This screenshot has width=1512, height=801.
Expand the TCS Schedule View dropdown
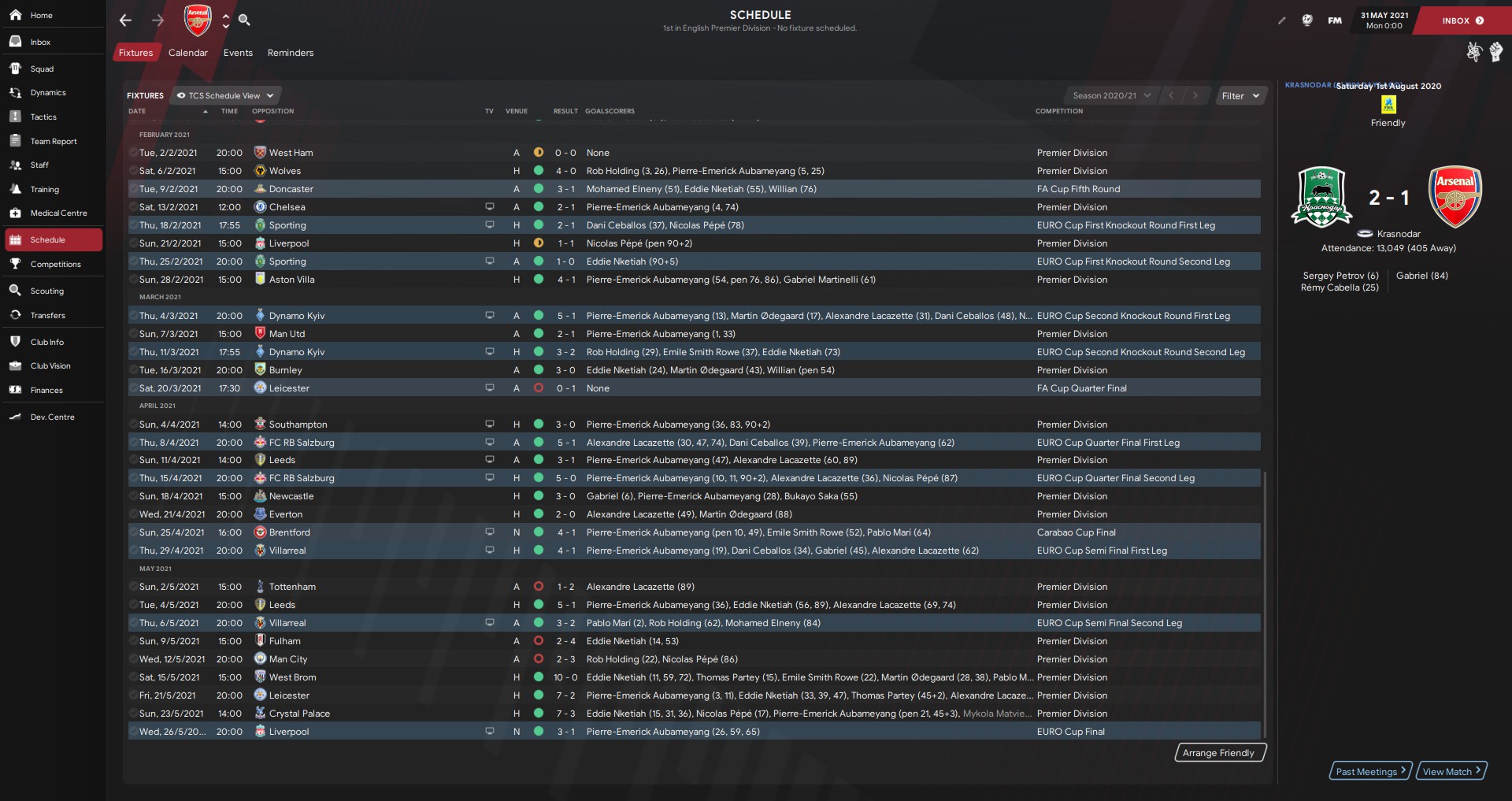pyautogui.click(x=225, y=96)
